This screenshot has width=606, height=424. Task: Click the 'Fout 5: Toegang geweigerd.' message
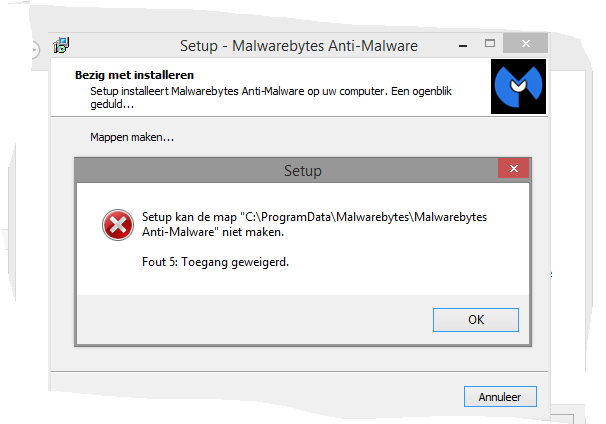tap(215, 262)
